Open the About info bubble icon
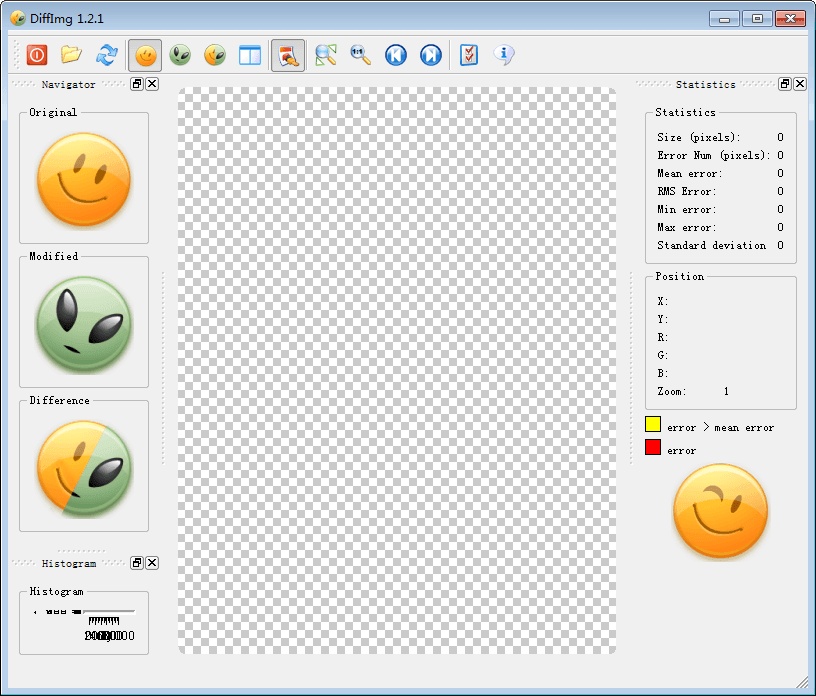Image resolution: width=816 pixels, height=696 pixels. pos(504,55)
